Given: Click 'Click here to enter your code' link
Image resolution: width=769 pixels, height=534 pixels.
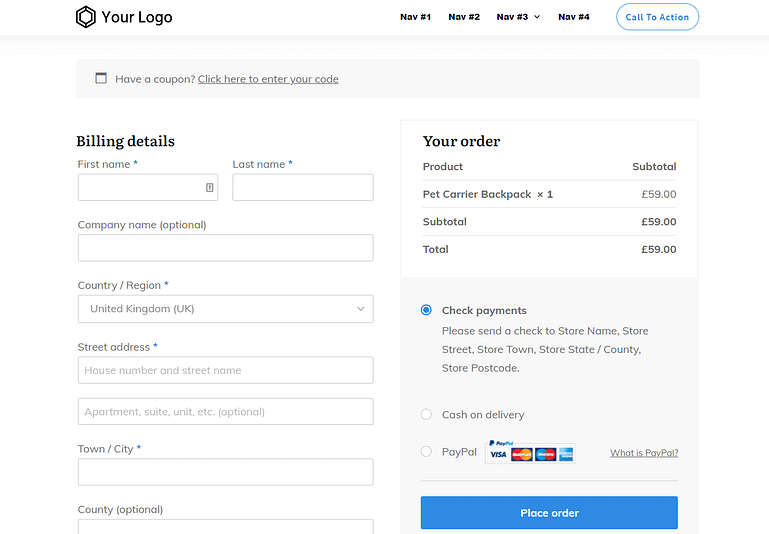Looking at the screenshot, I should click(268, 79).
